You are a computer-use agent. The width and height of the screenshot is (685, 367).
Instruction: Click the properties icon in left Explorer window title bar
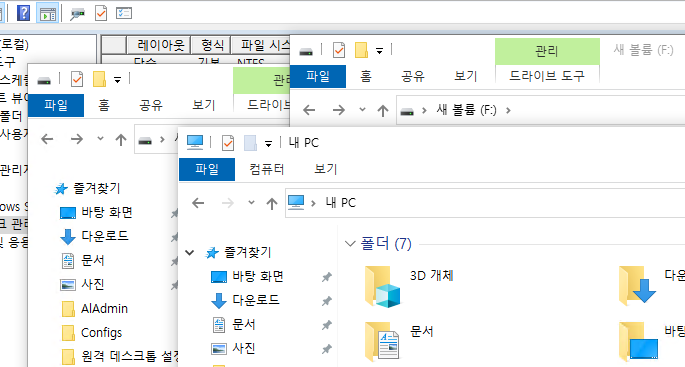[77, 80]
